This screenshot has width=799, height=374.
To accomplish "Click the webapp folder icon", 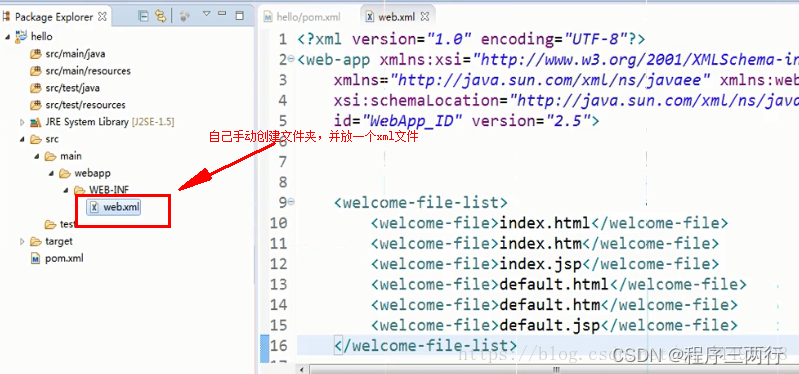I will (x=65, y=173).
